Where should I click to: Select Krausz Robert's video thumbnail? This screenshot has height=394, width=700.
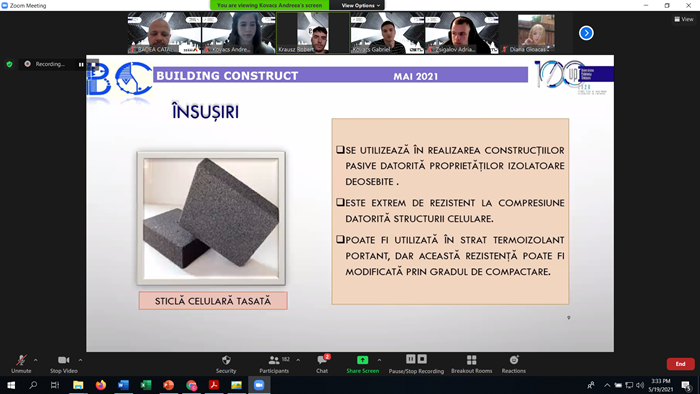pos(313,33)
